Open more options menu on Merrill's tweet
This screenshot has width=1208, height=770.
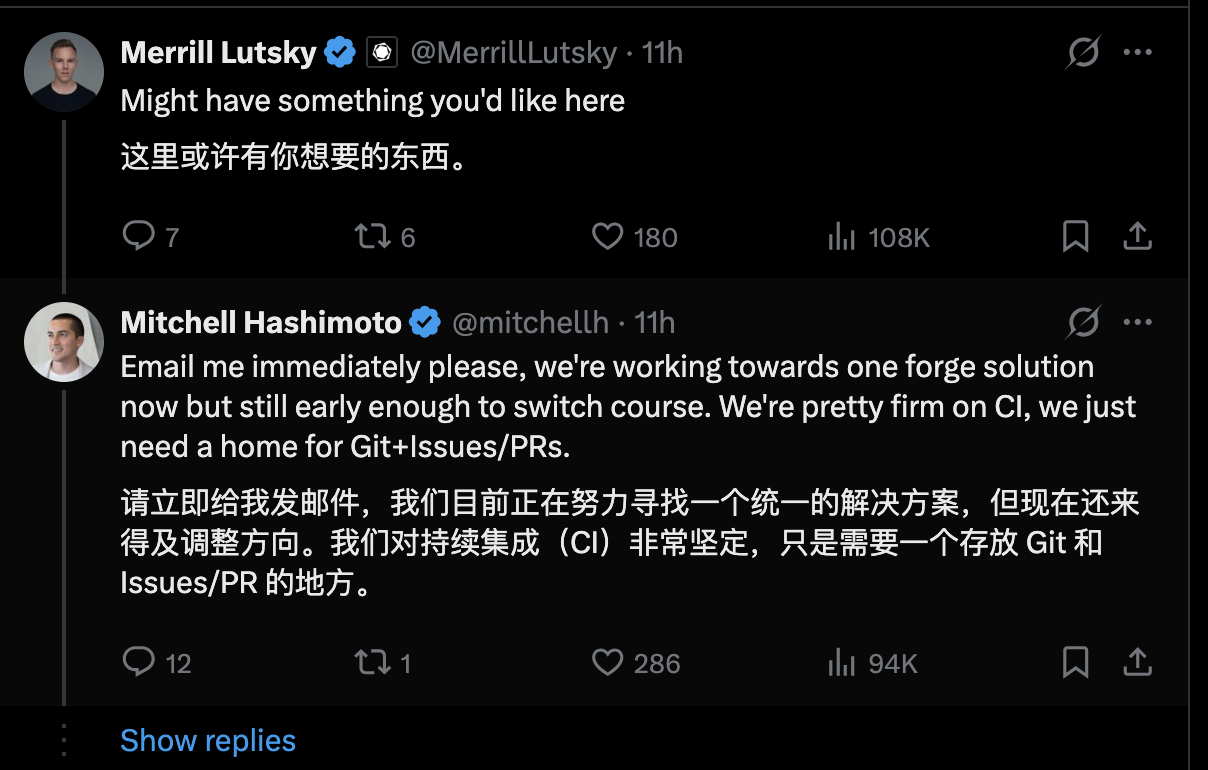pos(1138,51)
